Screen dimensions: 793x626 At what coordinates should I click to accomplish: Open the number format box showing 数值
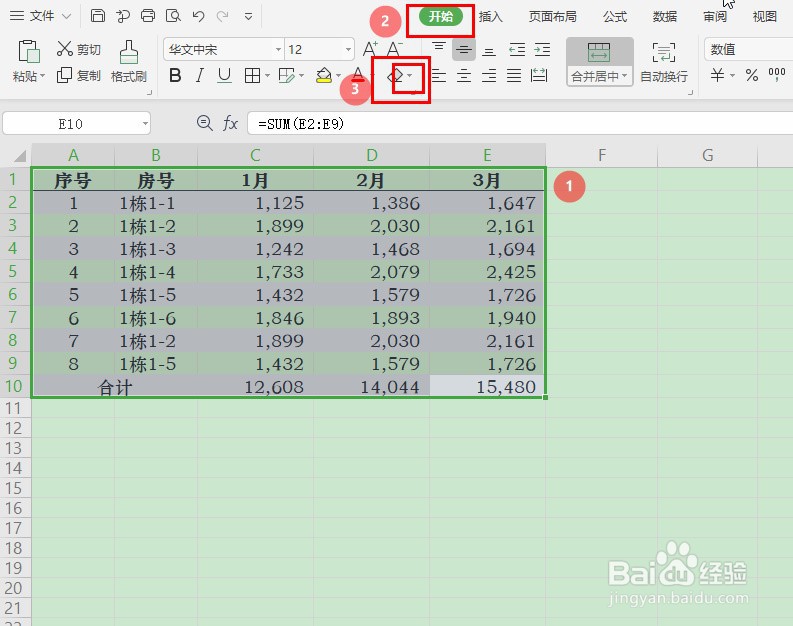748,50
